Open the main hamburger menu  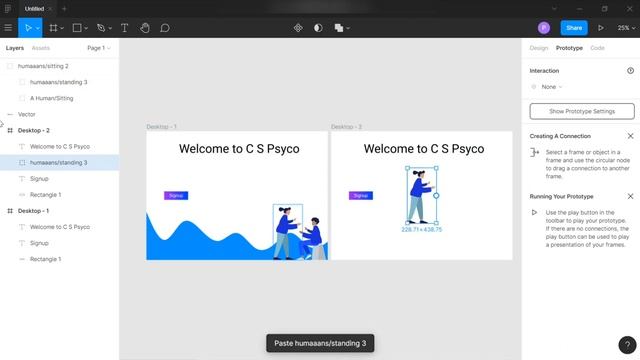pyautogui.click(x=8, y=28)
